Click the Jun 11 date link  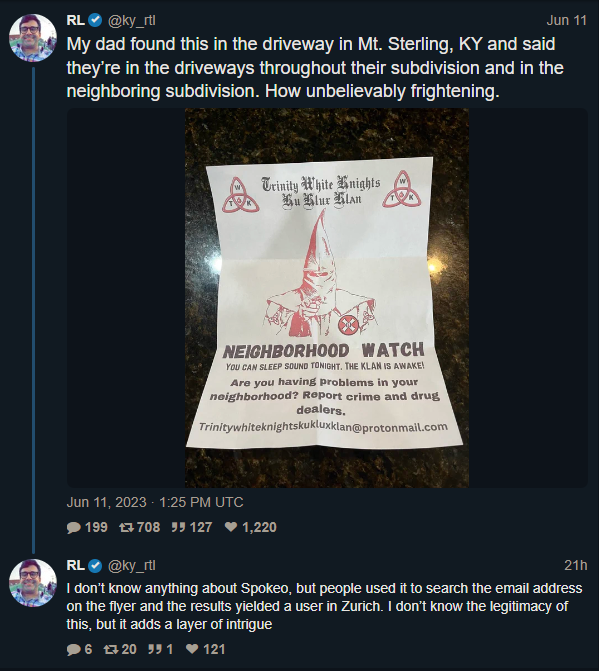tap(566, 21)
